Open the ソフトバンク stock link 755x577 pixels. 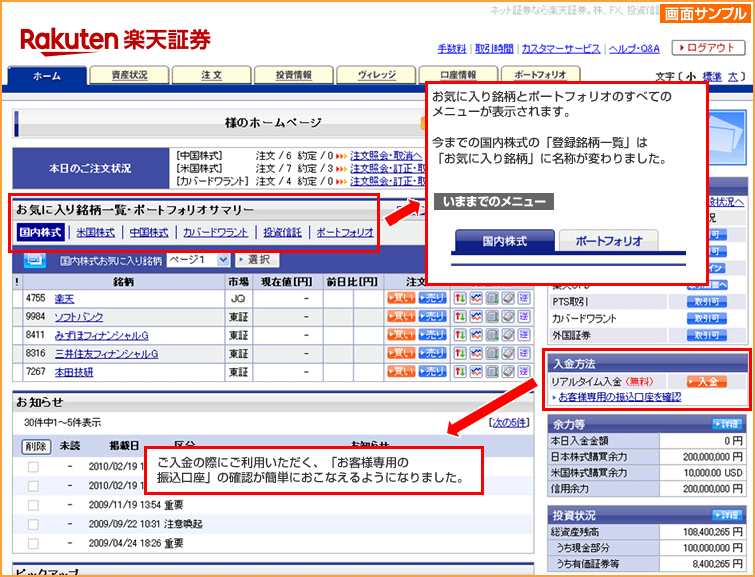79,317
